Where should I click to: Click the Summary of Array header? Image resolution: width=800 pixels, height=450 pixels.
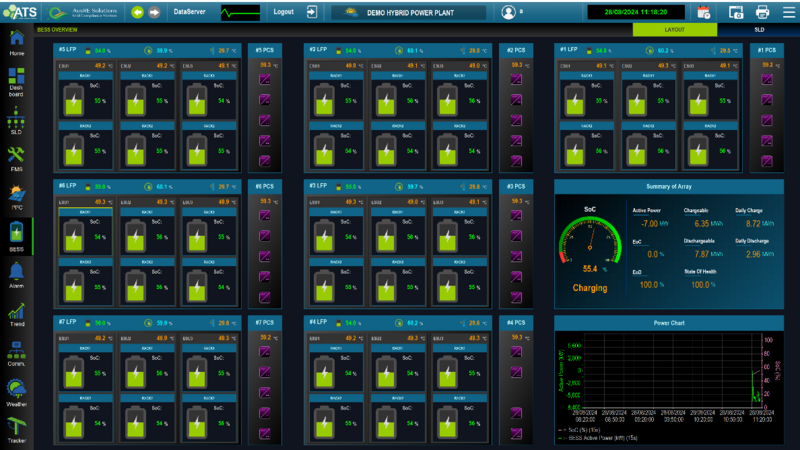click(669, 187)
